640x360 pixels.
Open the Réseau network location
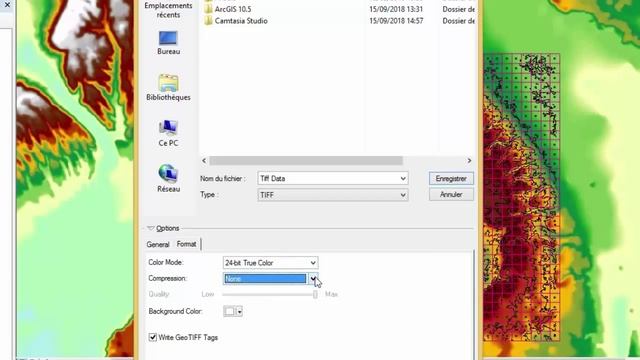tap(168, 178)
